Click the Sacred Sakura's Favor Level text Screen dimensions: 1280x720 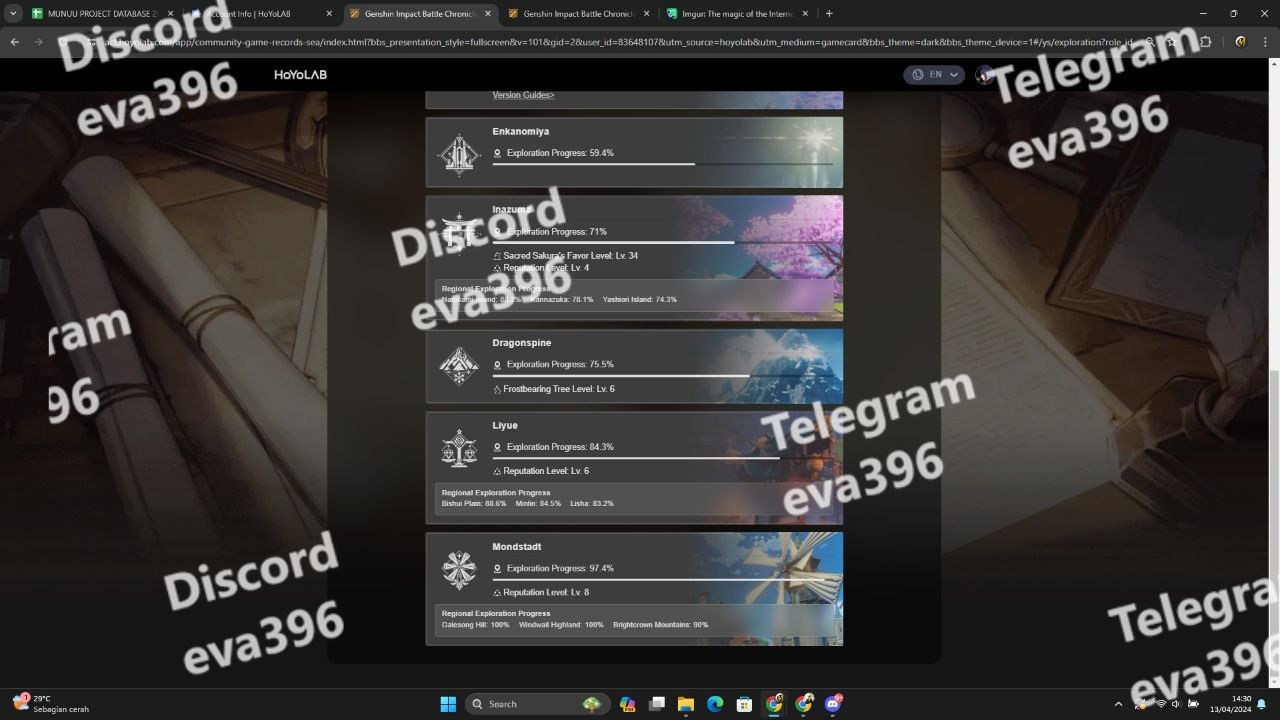tap(570, 256)
